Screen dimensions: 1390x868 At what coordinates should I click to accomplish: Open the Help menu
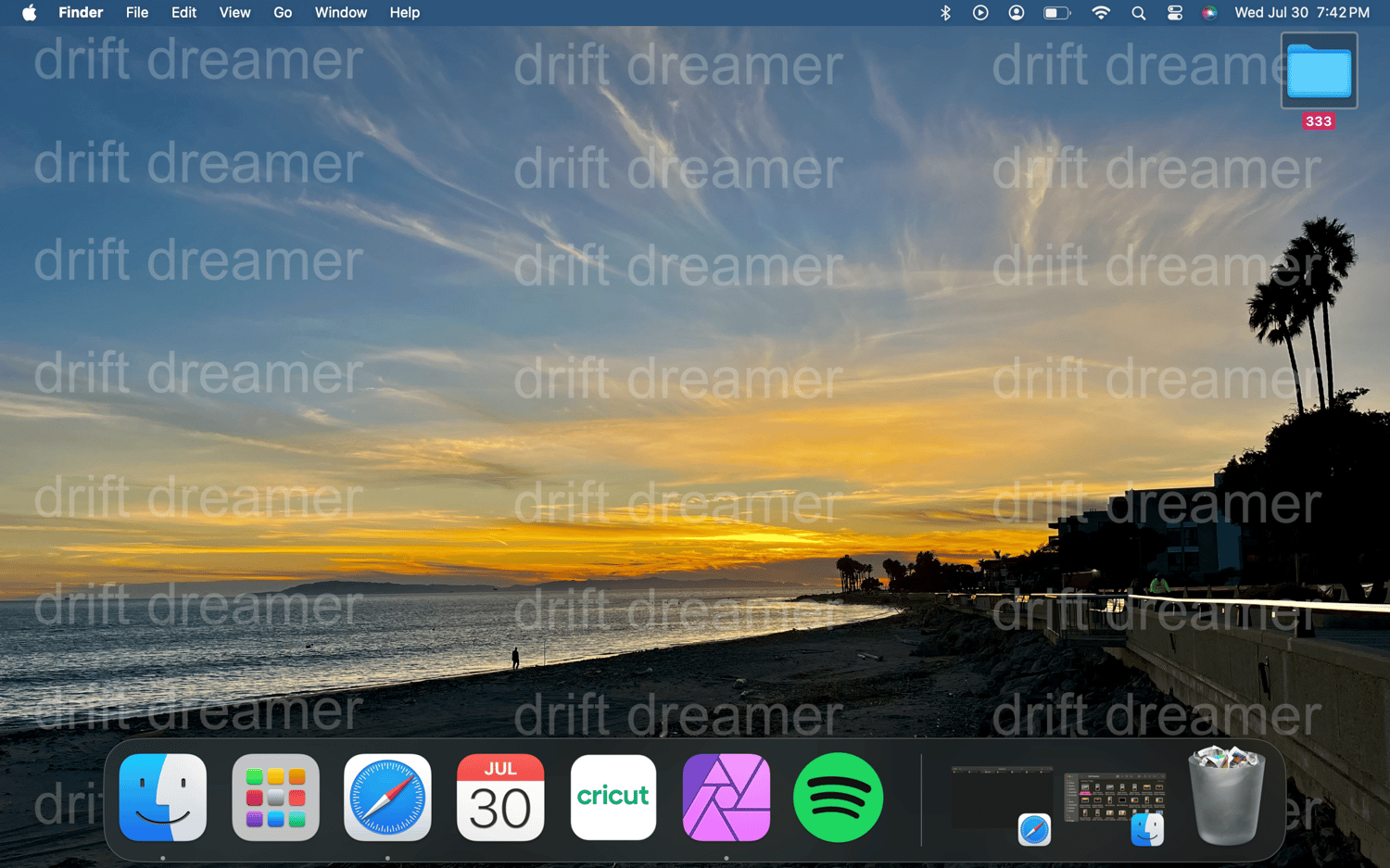(x=405, y=13)
